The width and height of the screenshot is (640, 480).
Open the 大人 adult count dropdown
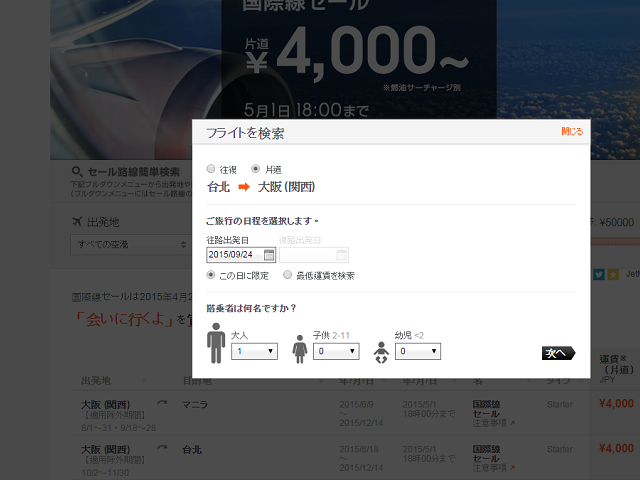pos(254,351)
